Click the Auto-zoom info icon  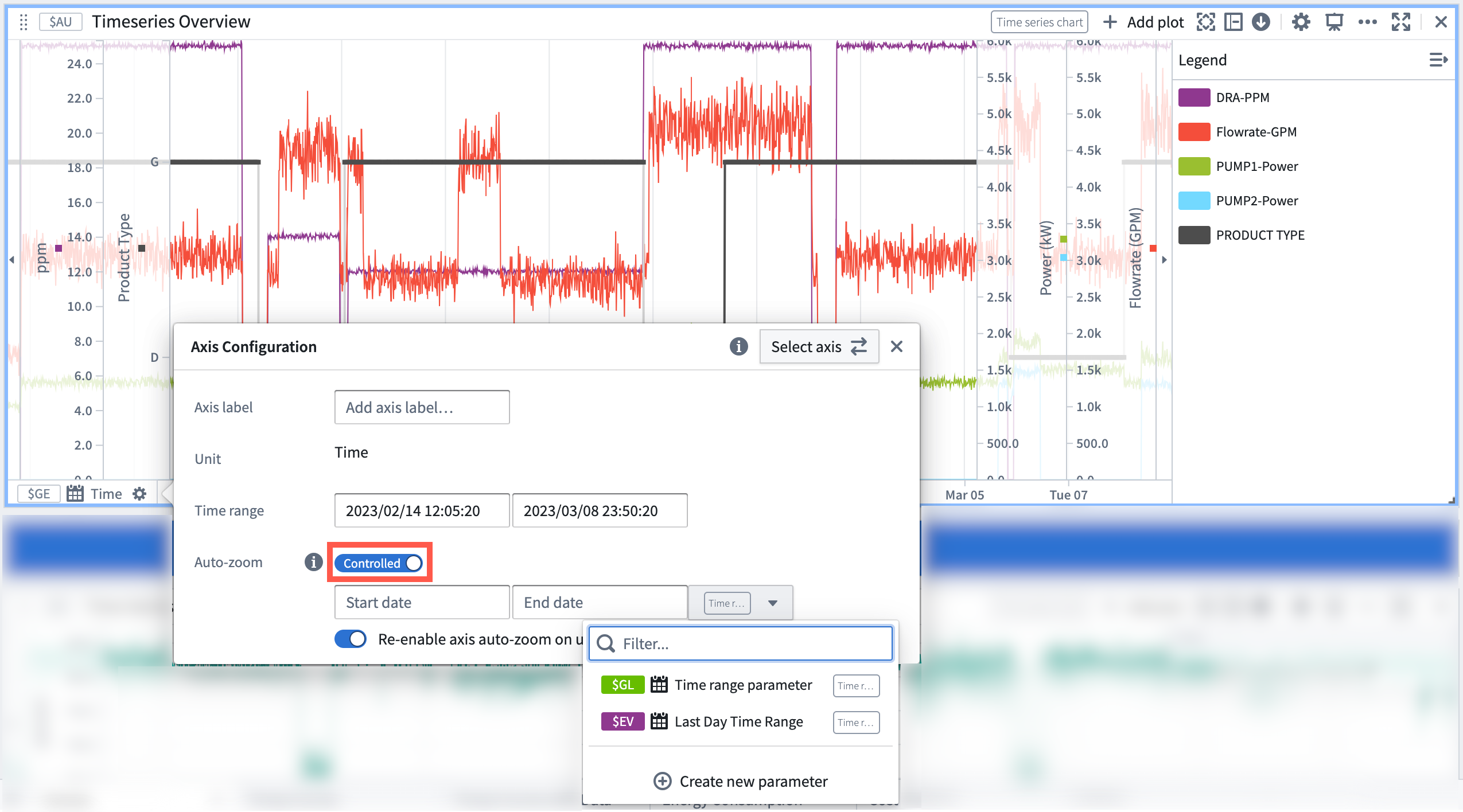pos(313,562)
